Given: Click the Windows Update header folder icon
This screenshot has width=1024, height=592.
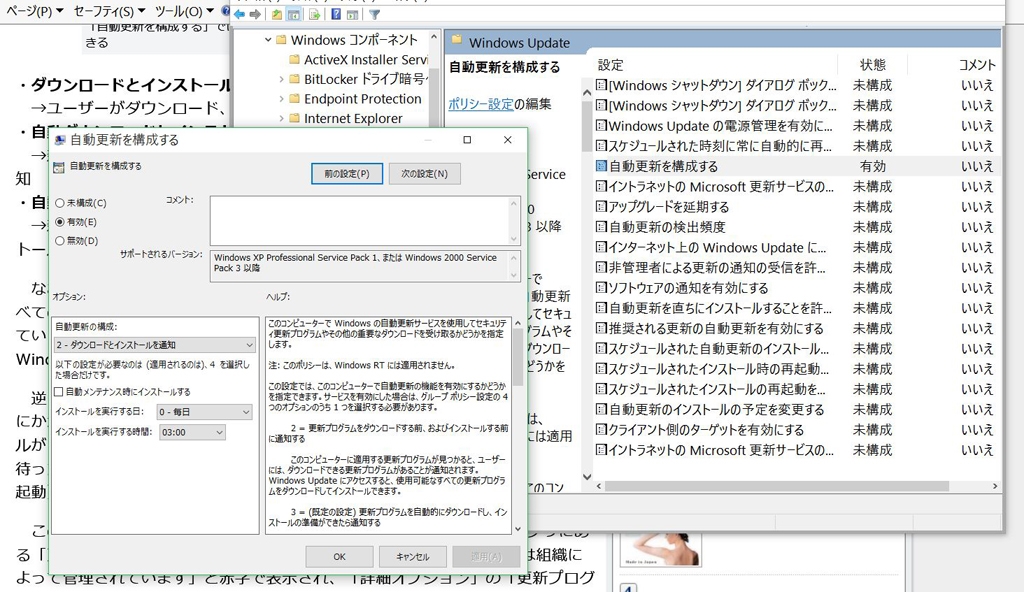Looking at the screenshot, I should pyautogui.click(x=456, y=41).
